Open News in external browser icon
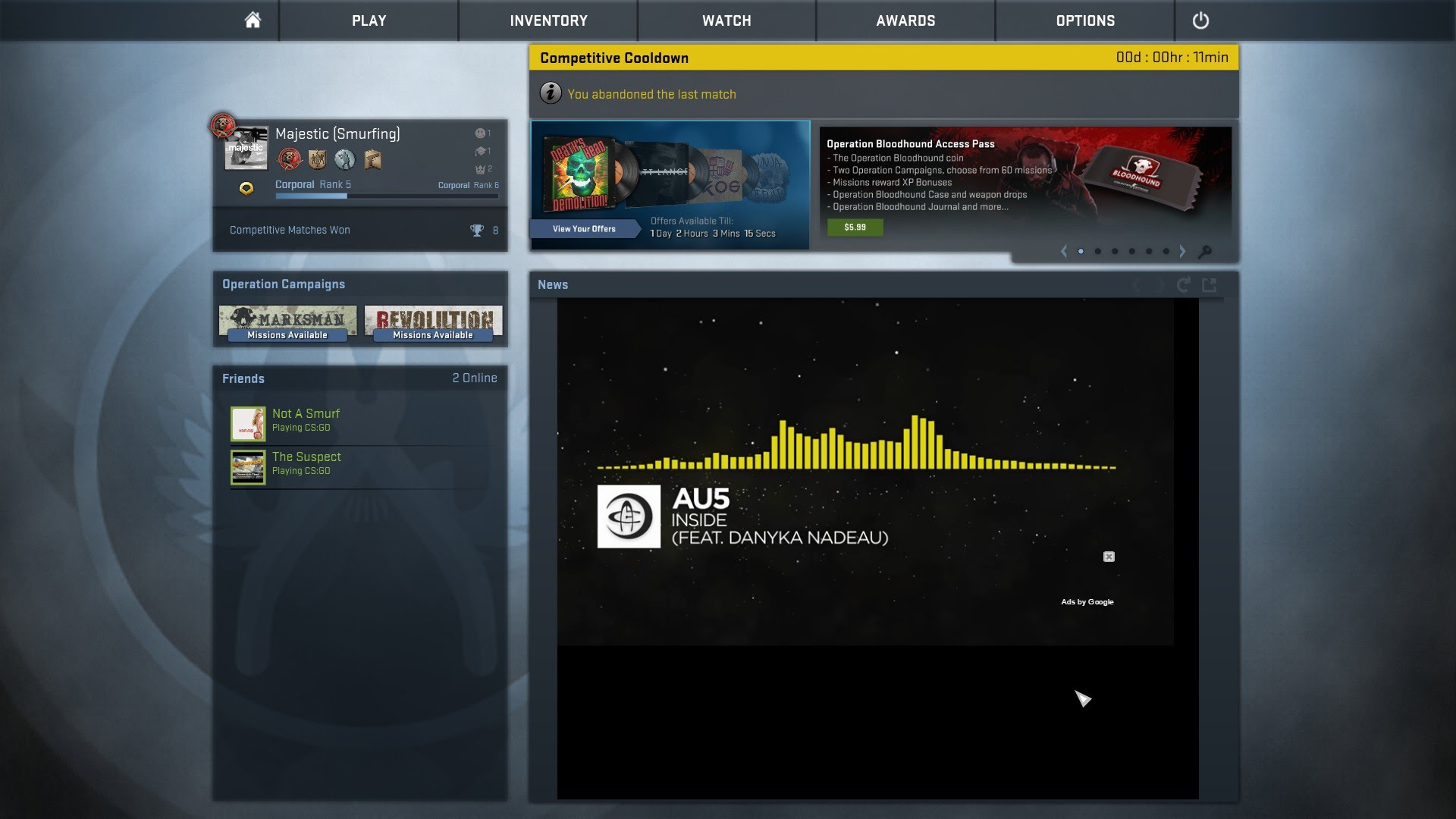 [x=1210, y=285]
